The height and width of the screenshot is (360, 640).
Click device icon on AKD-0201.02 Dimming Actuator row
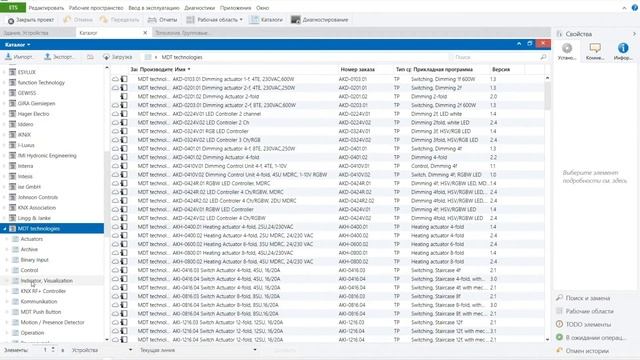[124, 96]
